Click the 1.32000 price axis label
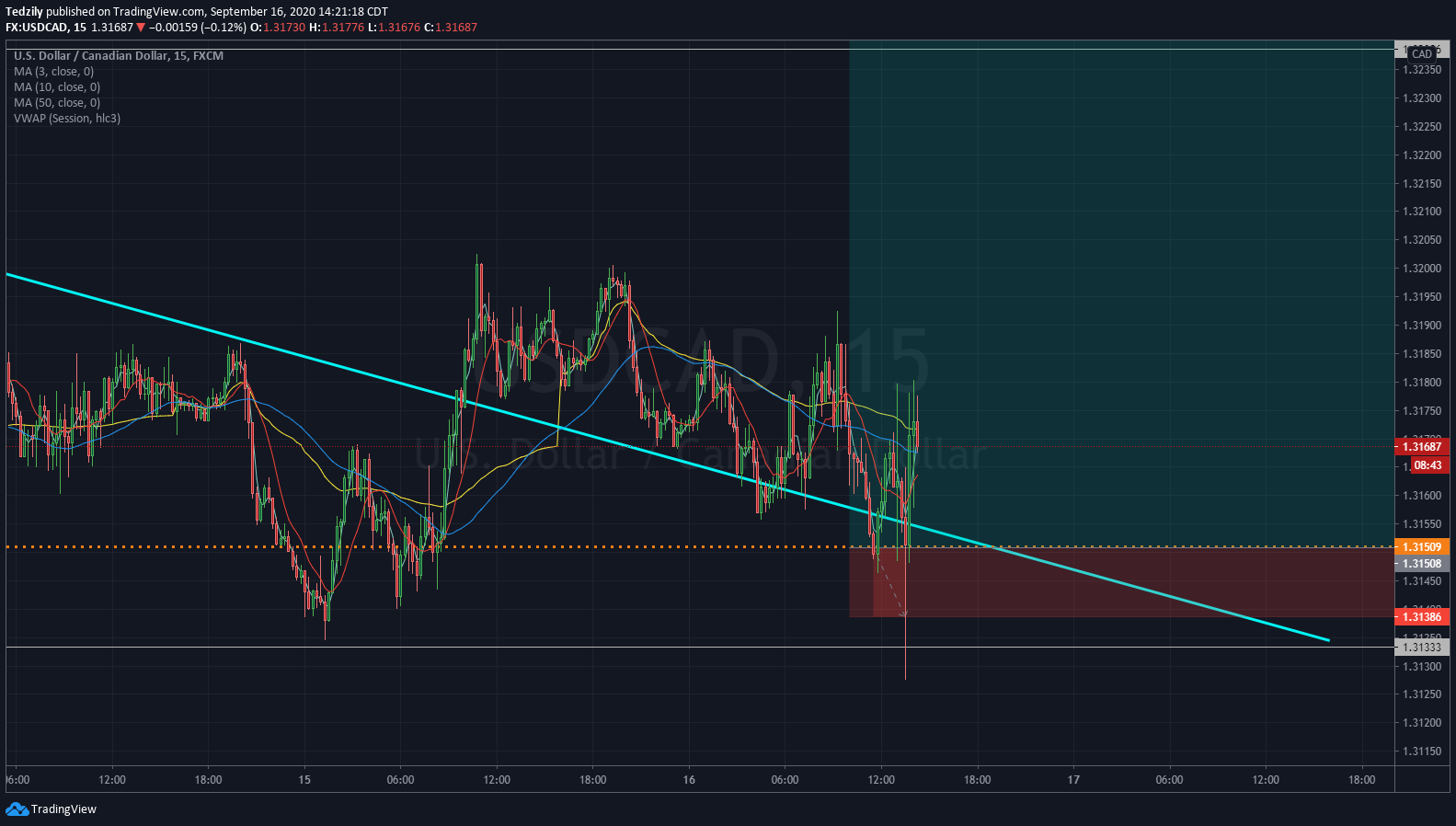 pyautogui.click(x=1422, y=269)
